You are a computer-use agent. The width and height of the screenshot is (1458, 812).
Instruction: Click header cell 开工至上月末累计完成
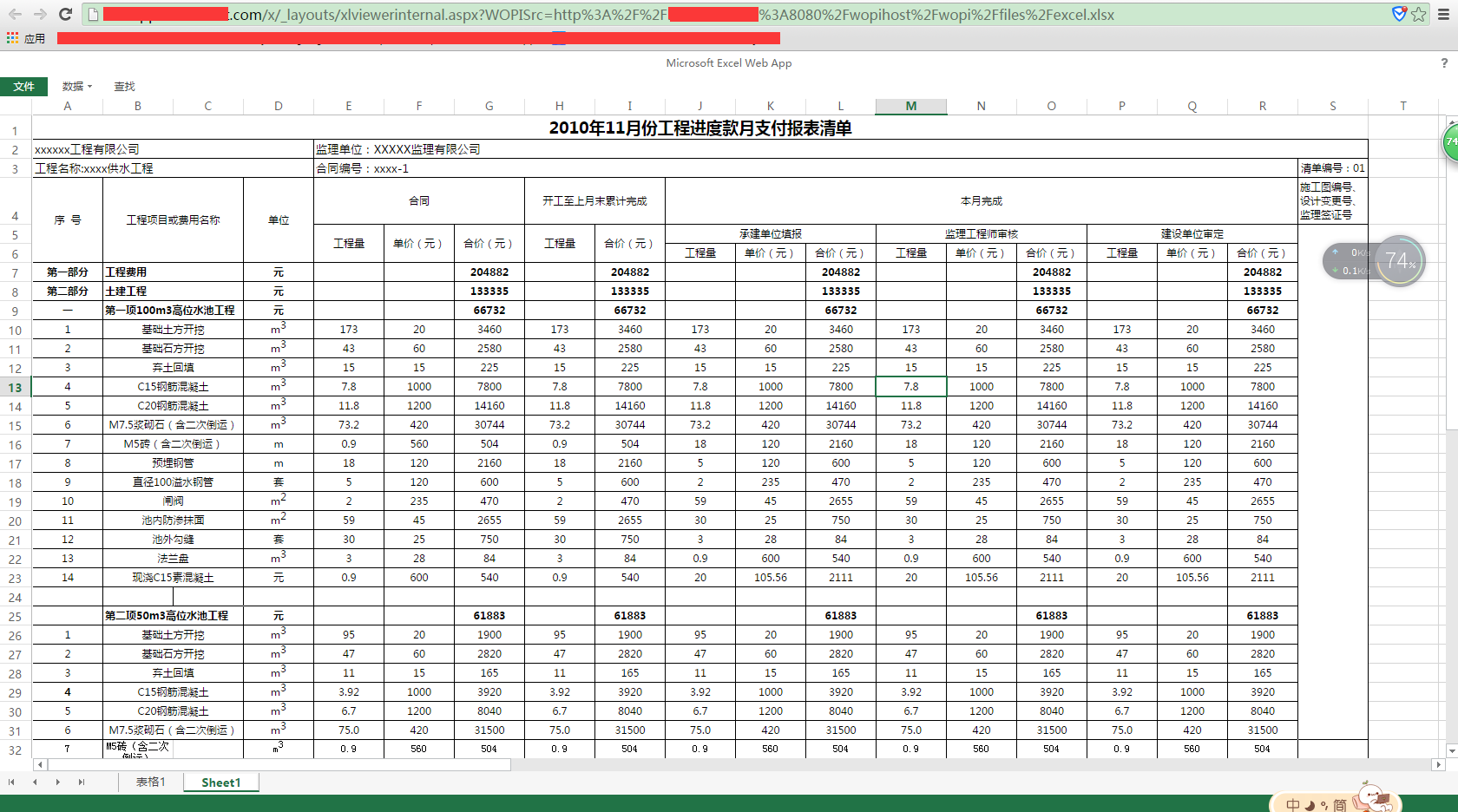point(594,201)
